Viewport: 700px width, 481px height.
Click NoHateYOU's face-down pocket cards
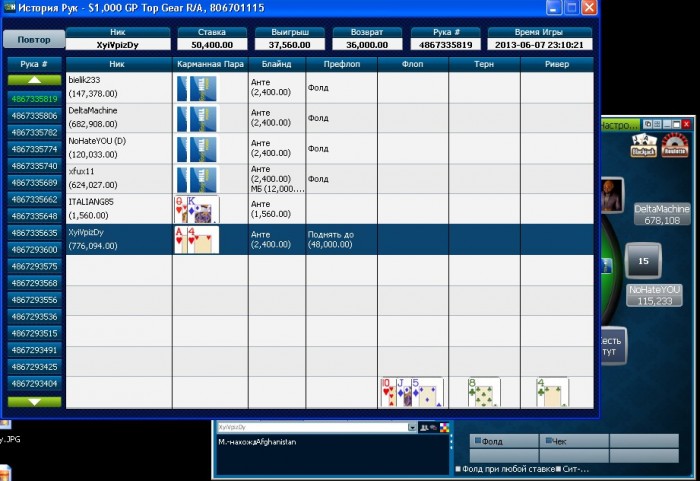click(x=197, y=149)
